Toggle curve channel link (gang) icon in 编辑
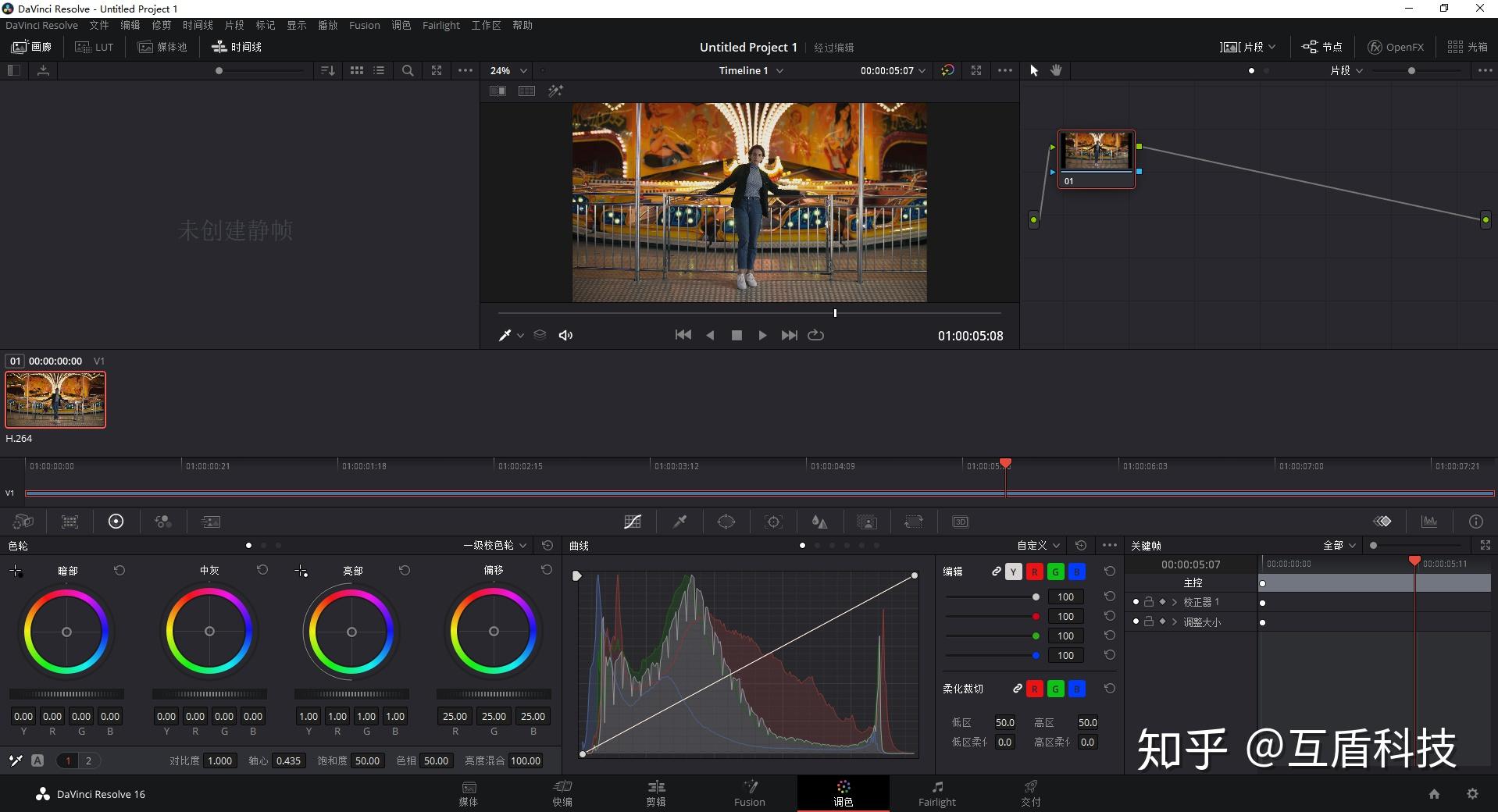 coord(997,572)
